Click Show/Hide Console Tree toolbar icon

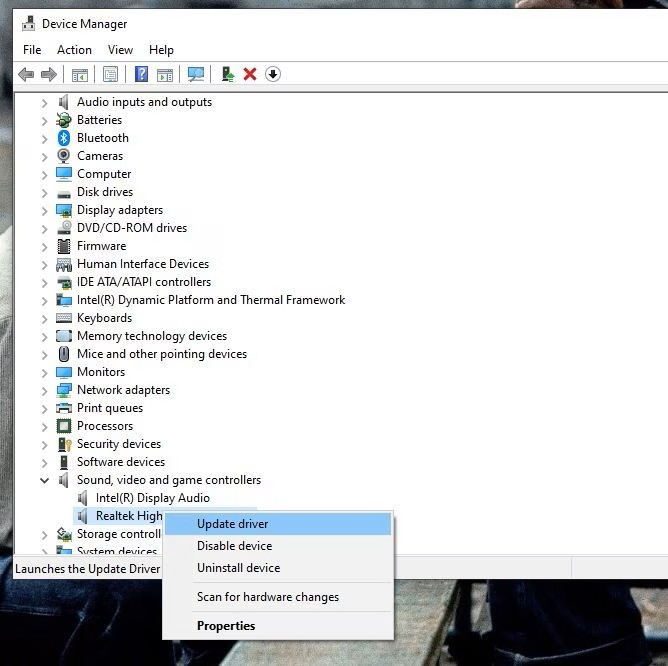click(x=80, y=75)
